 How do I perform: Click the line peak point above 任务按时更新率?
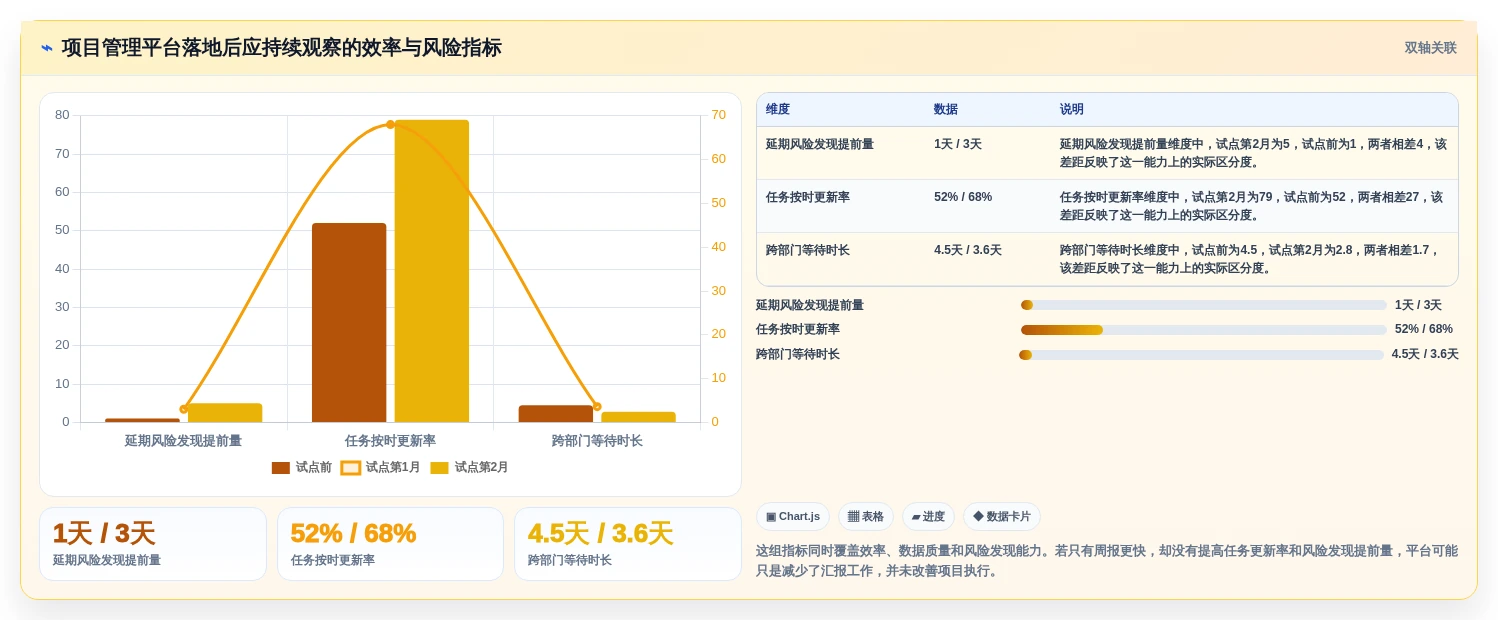390,125
